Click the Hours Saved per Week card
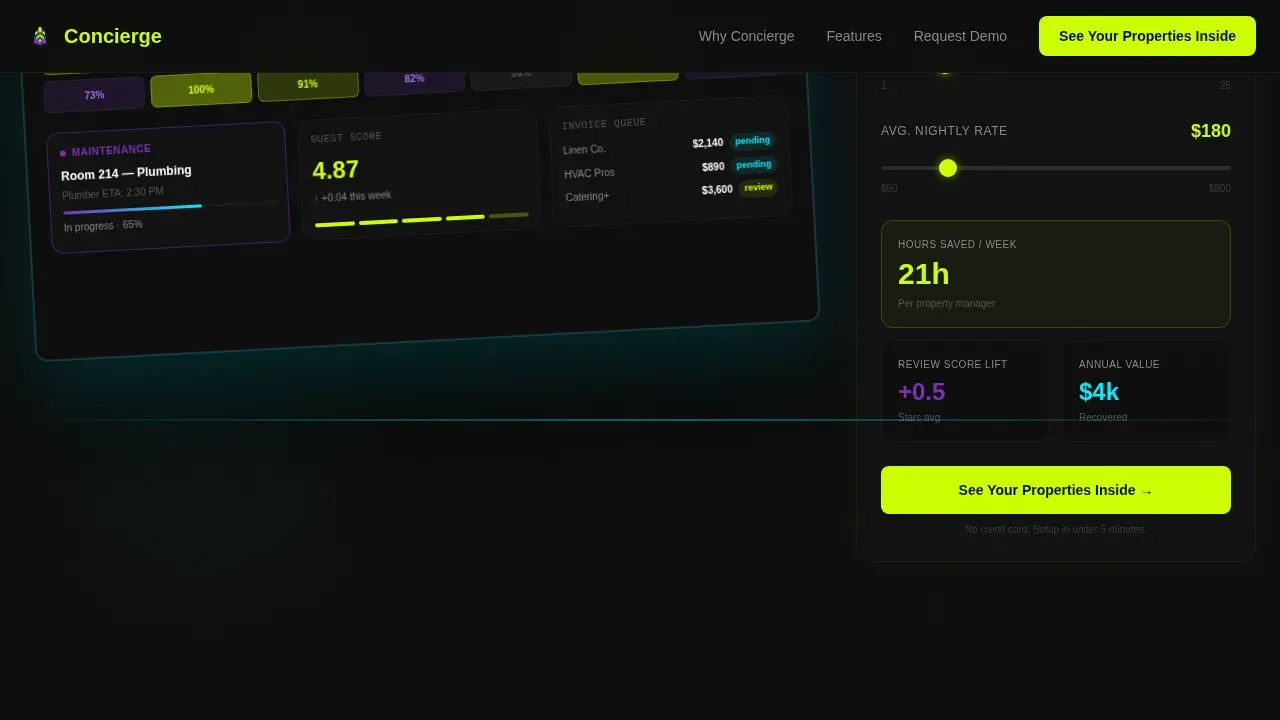Image resolution: width=1280 pixels, height=720 pixels. (x=1056, y=274)
